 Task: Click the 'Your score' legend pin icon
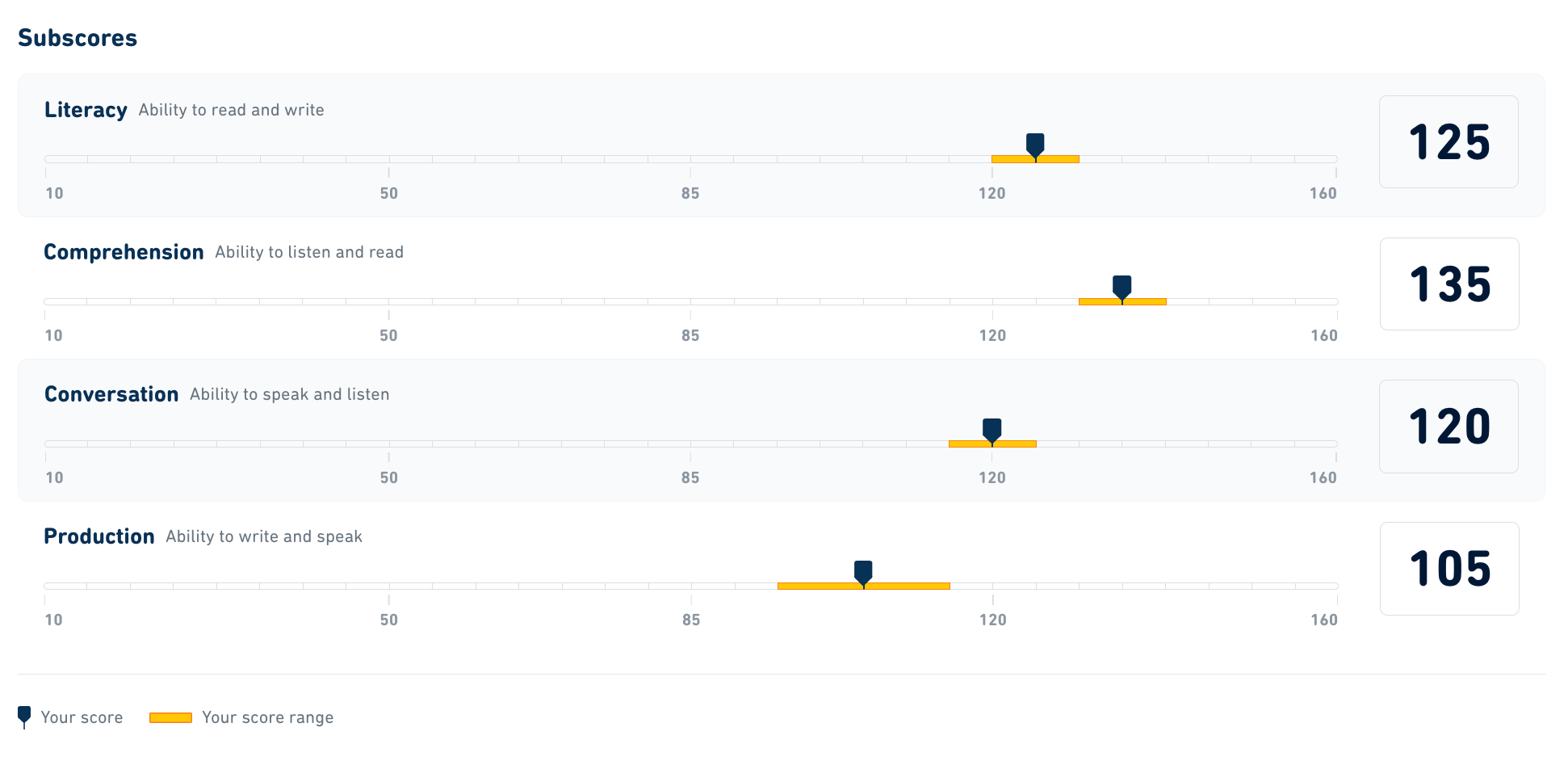24,716
